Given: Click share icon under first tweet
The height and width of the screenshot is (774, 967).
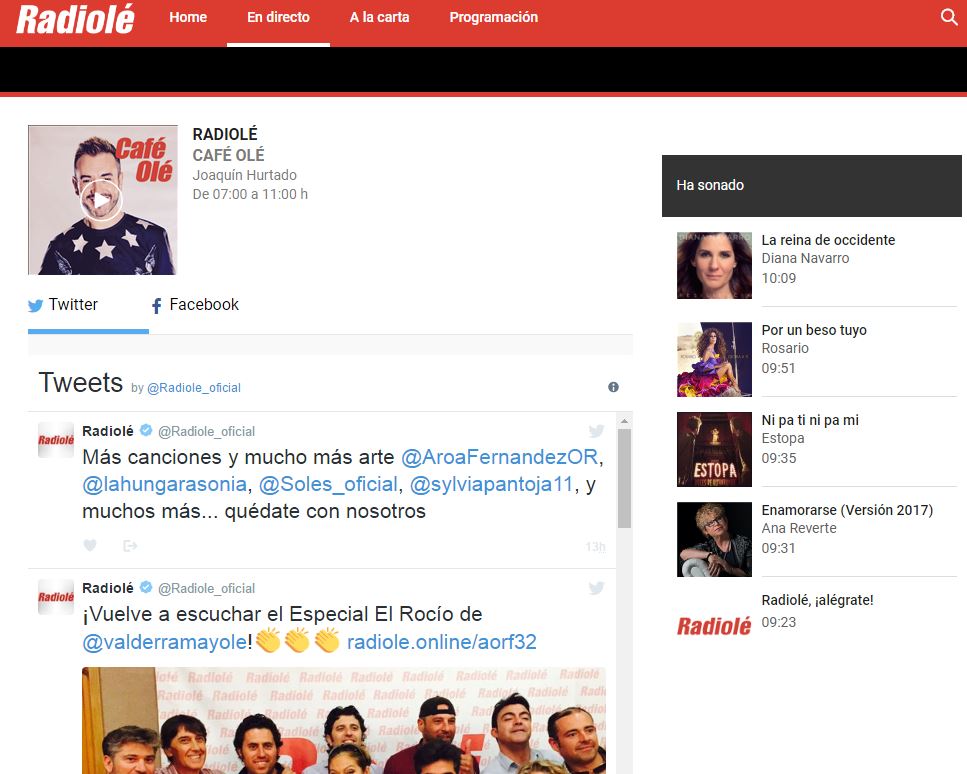Looking at the screenshot, I should pyautogui.click(x=130, y=546).
